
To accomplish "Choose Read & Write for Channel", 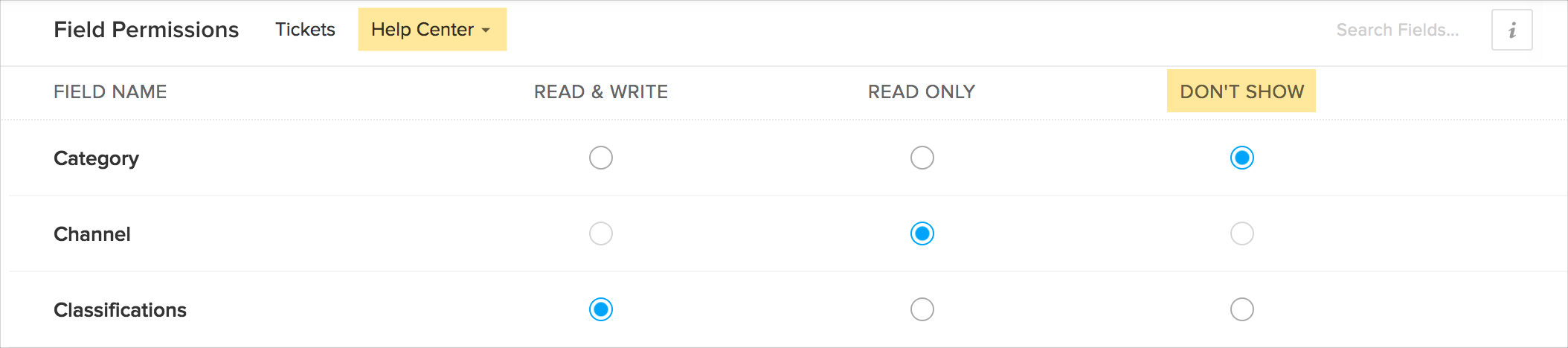I will click(601, 233).
